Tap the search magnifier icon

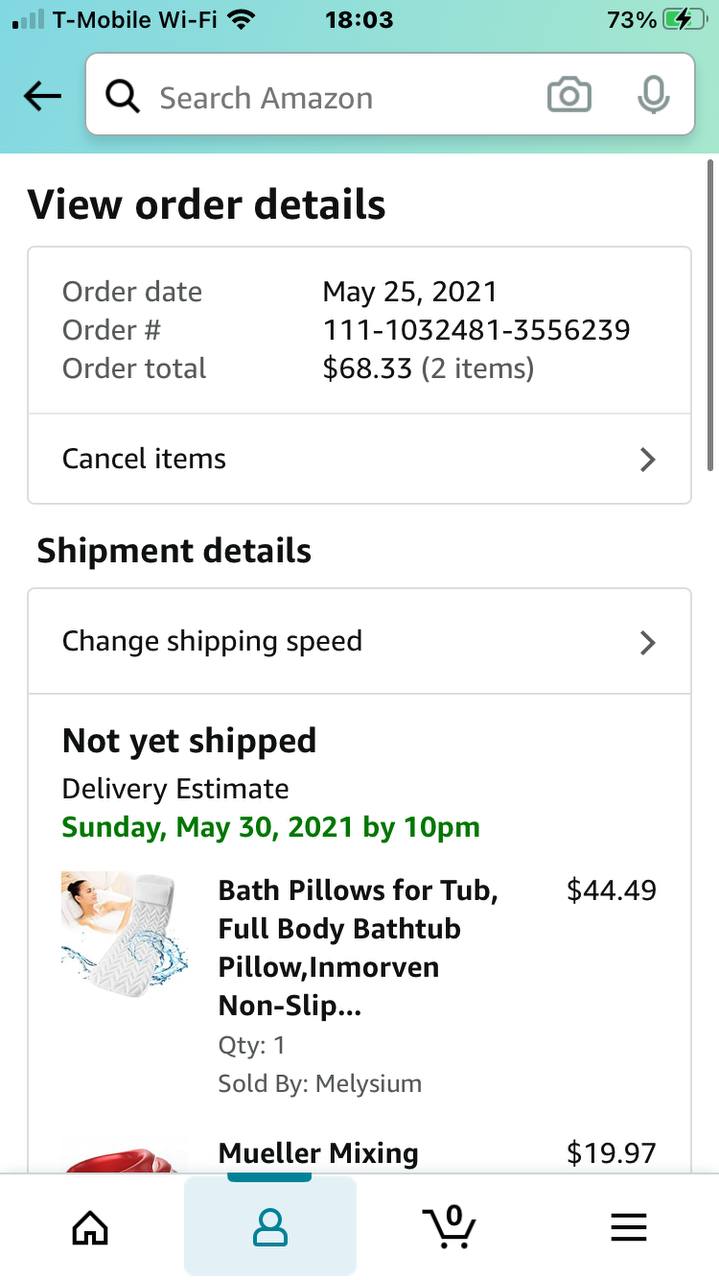pos(122,96)
